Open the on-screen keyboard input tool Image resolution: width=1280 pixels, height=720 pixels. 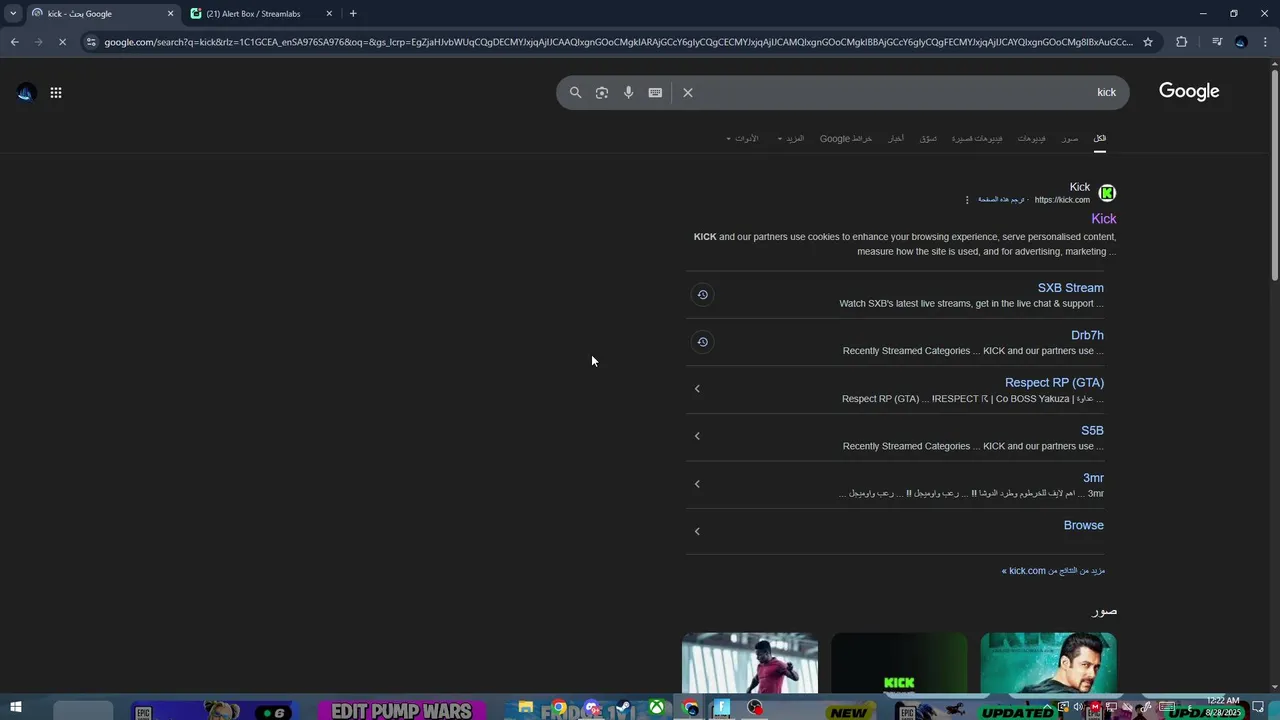655,92
